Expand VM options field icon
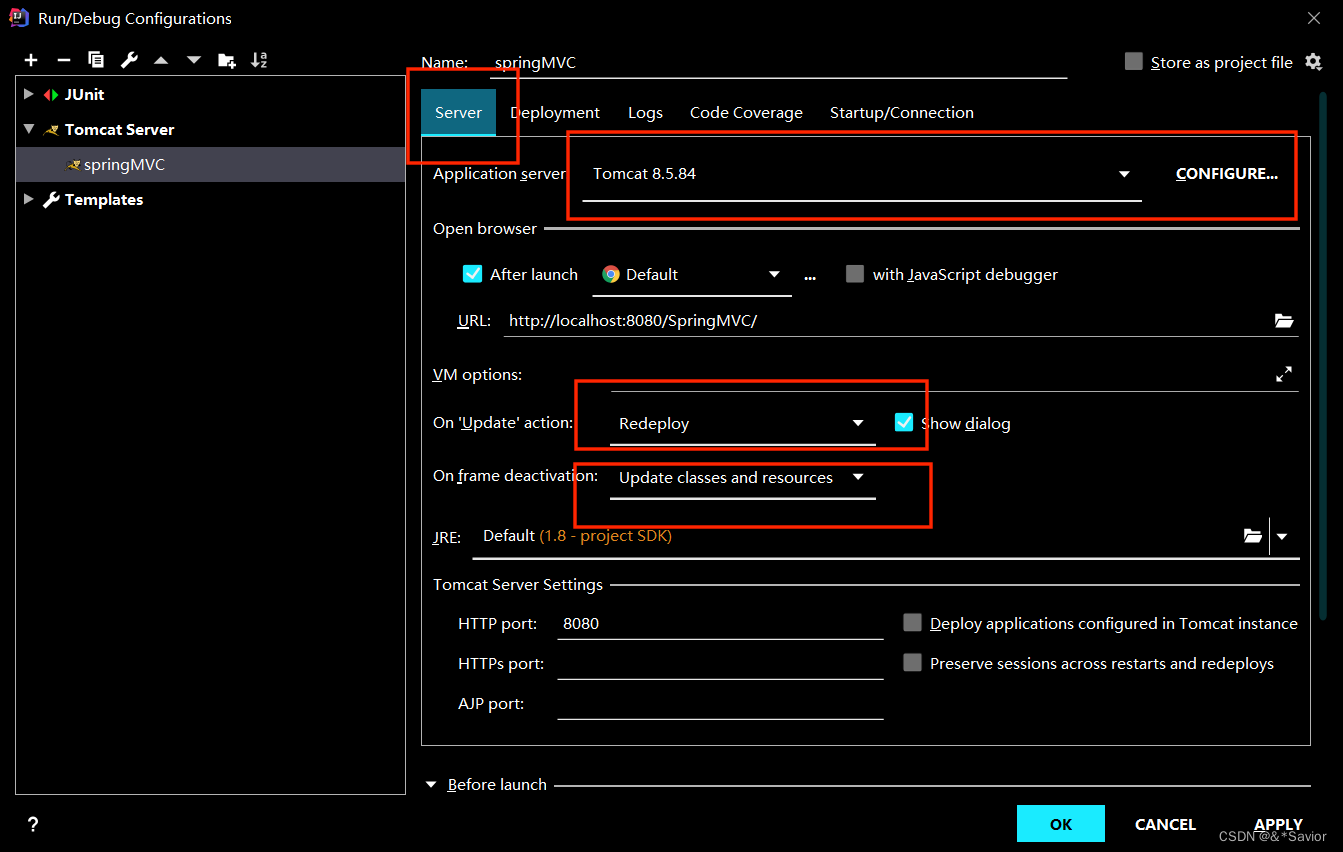1343x852 pixels. click(x=1284, y=374)
